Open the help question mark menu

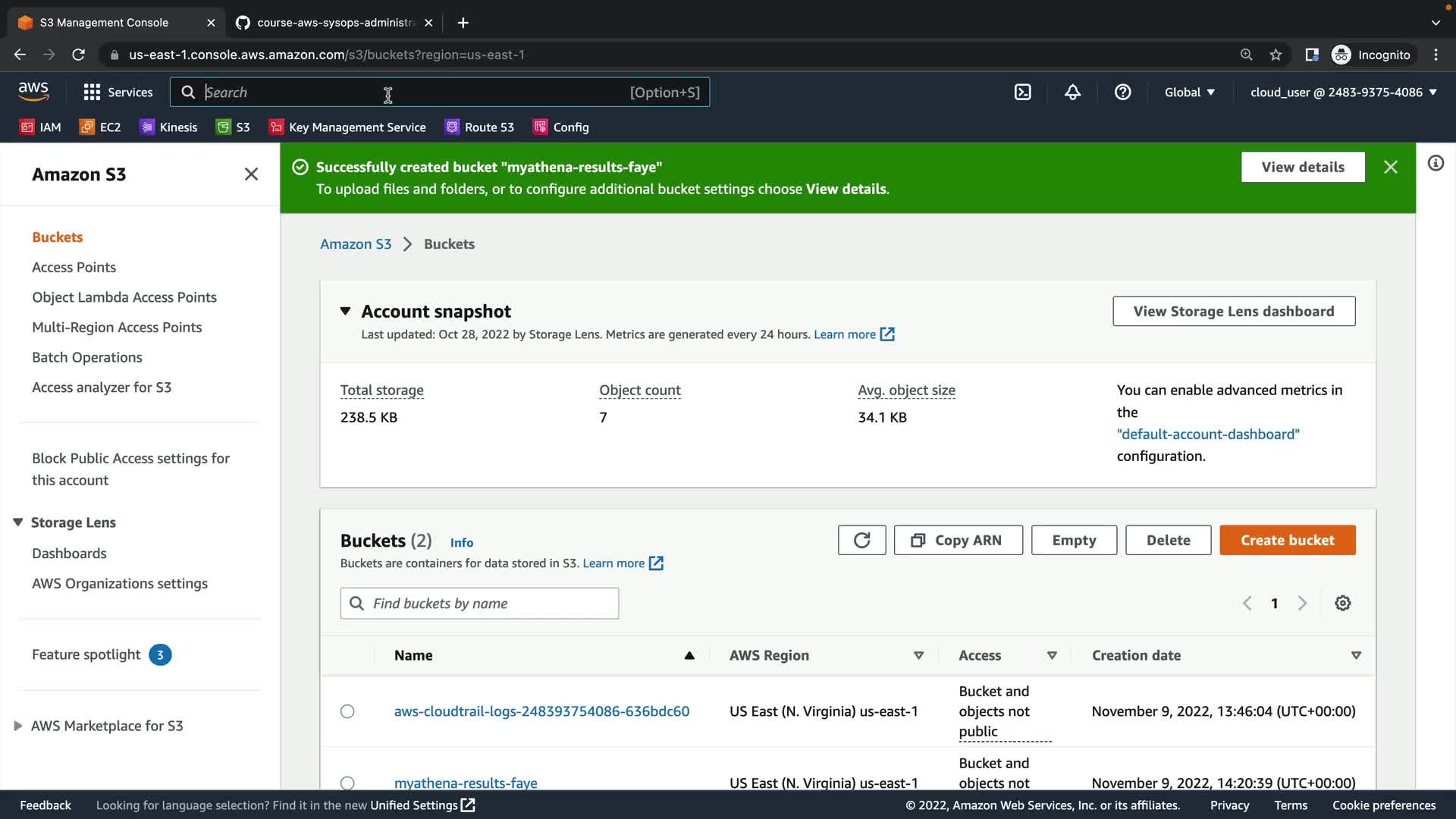pos(1122,93)
